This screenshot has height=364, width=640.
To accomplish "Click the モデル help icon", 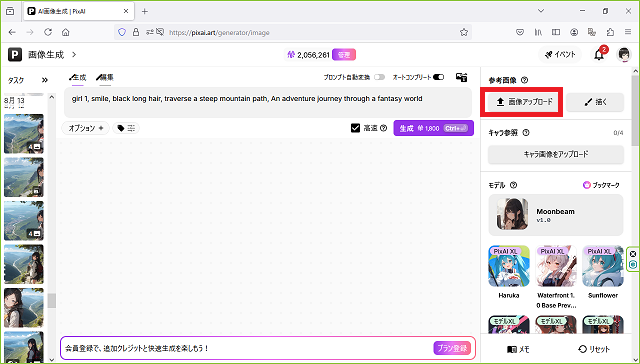I will (513, 185).
